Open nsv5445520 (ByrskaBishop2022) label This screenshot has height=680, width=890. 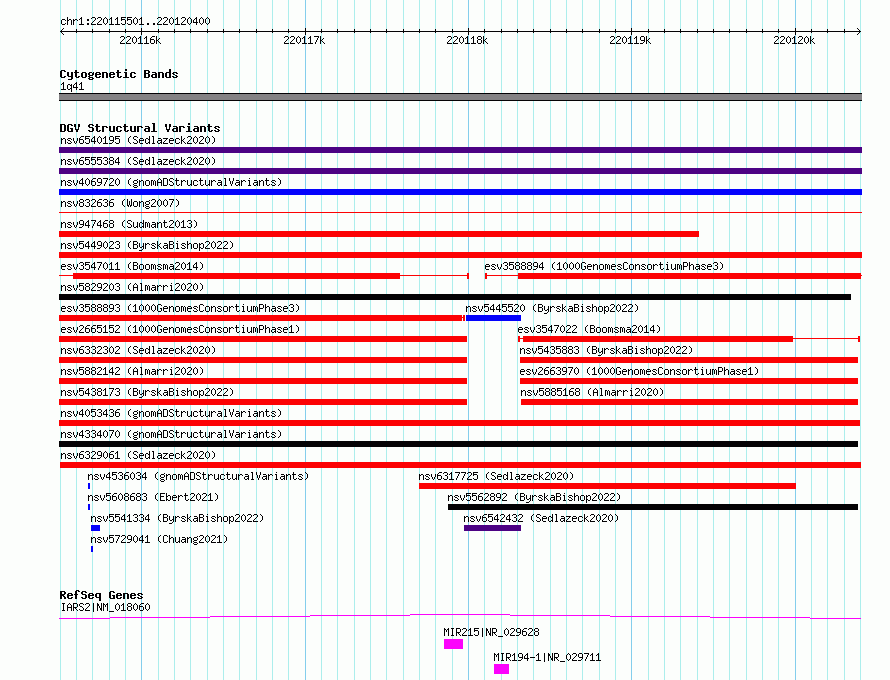tap(552, 308)
